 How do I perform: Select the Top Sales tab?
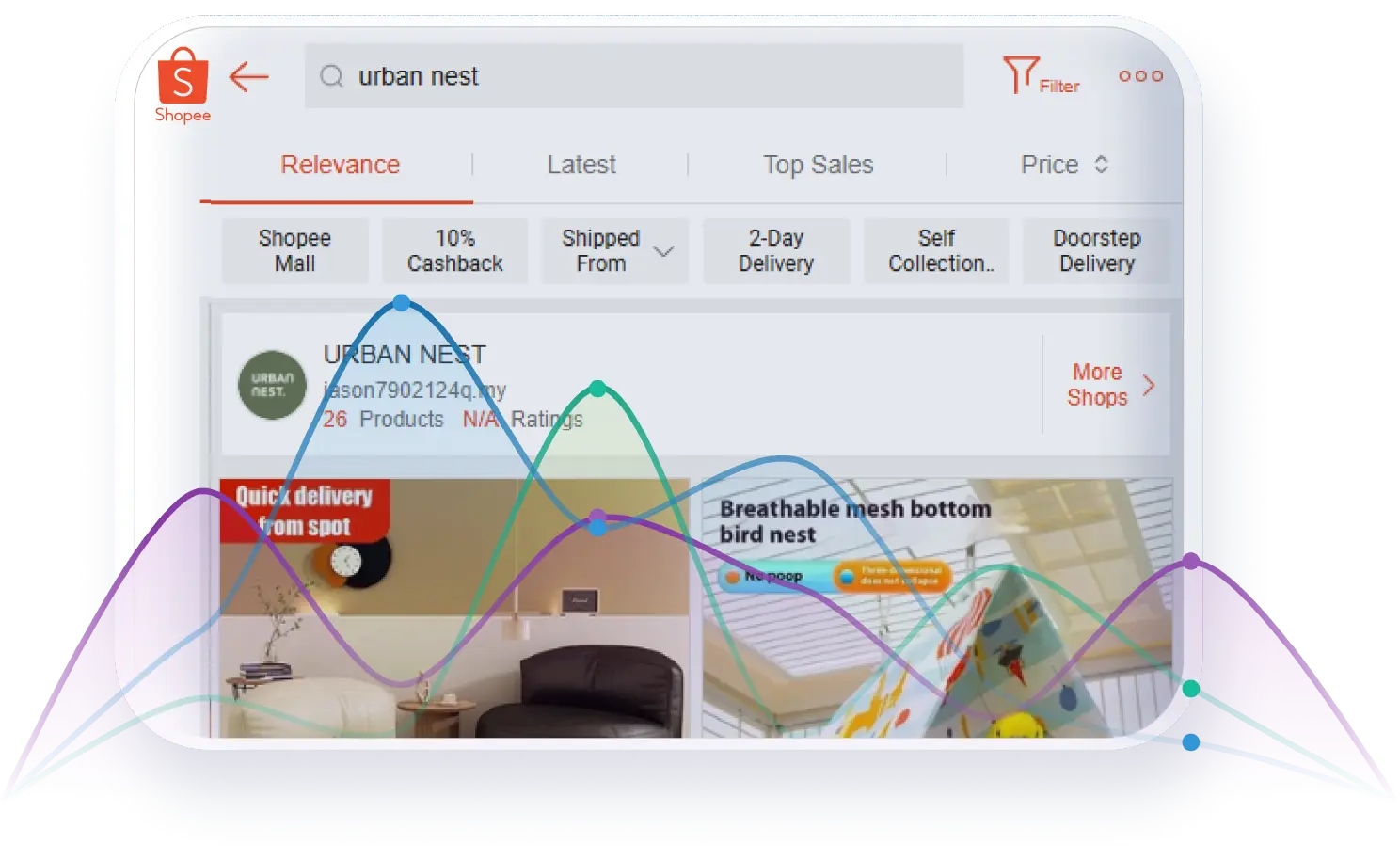click(818, 165)
